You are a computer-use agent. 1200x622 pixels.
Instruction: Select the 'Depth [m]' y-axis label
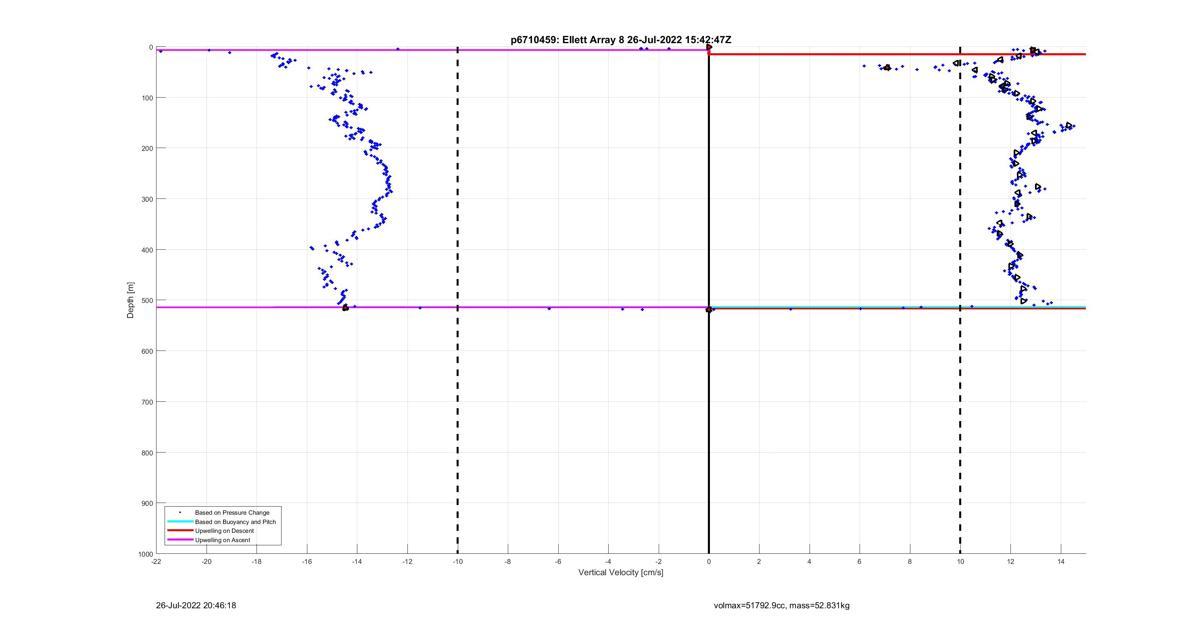131,300
